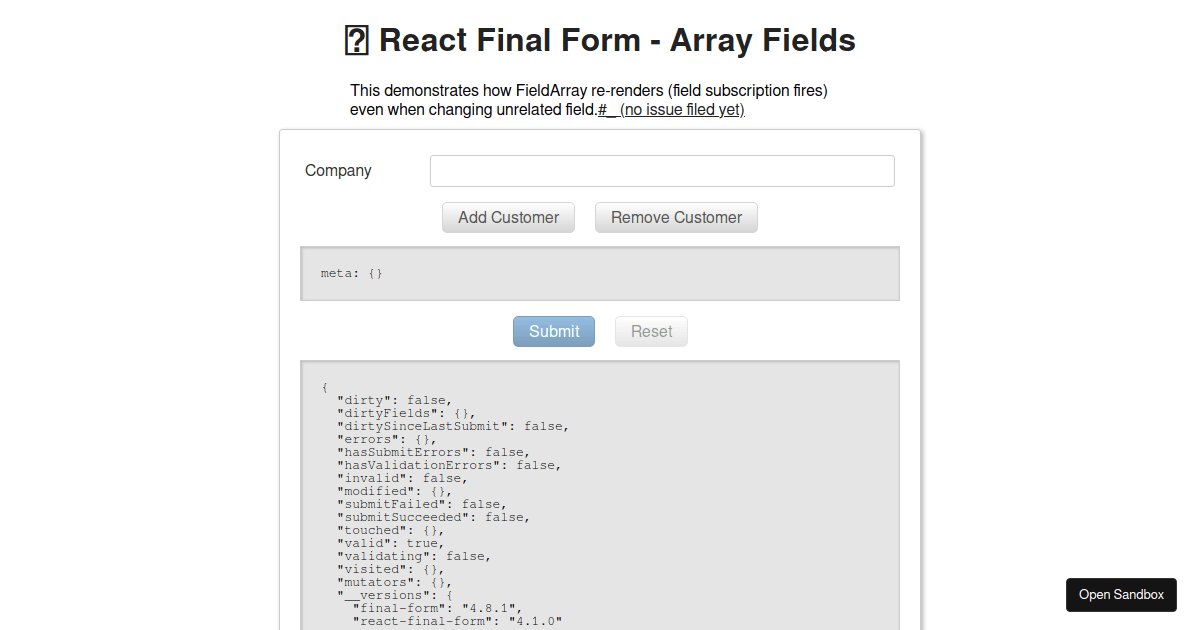This screenshot has height=630, width=1200.
Task: Submit the form
Action: pyautogui.click(x=553, y=331)
